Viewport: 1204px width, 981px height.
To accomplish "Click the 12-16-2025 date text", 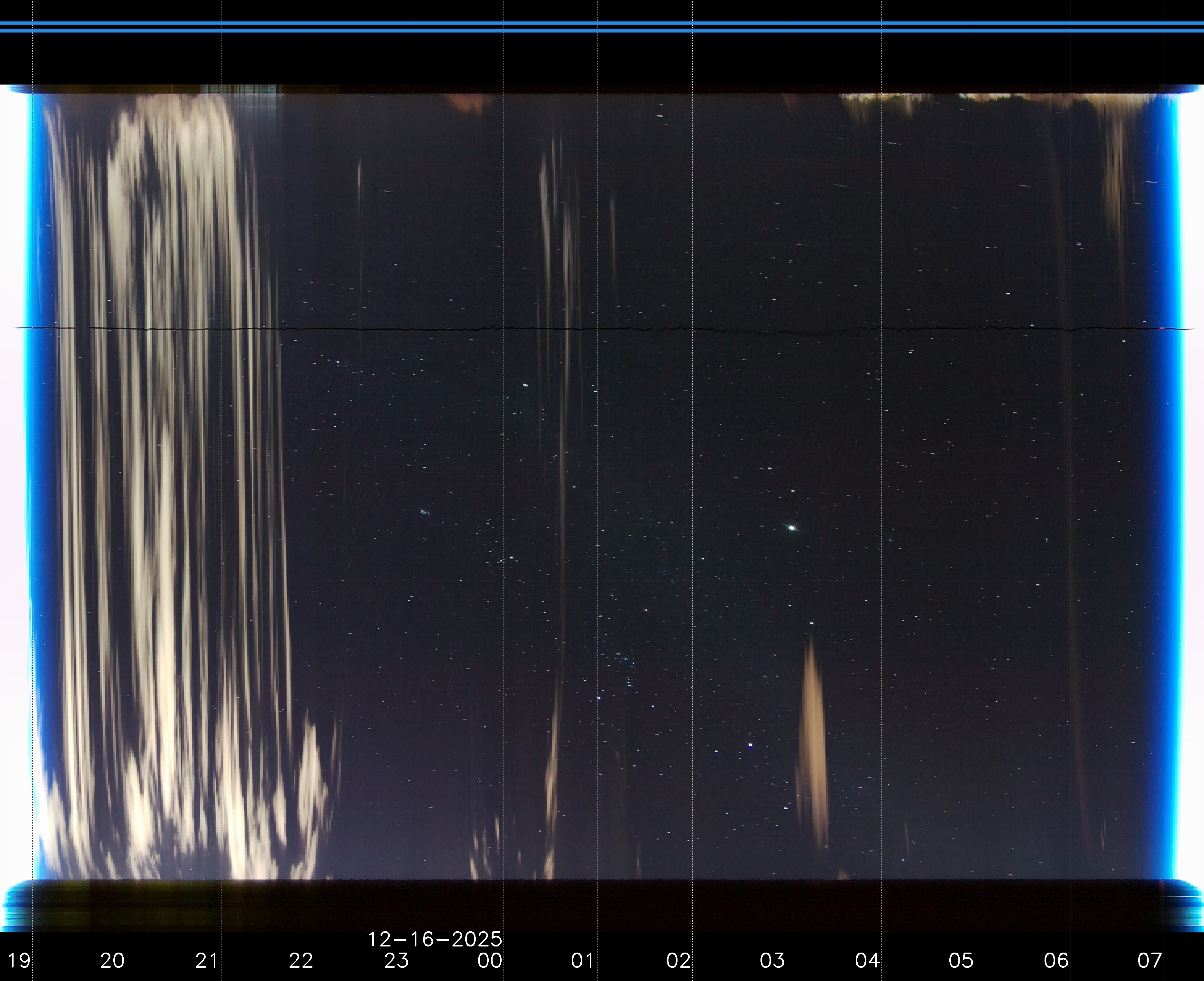I will pyautogui.click(x=435, y=939).
